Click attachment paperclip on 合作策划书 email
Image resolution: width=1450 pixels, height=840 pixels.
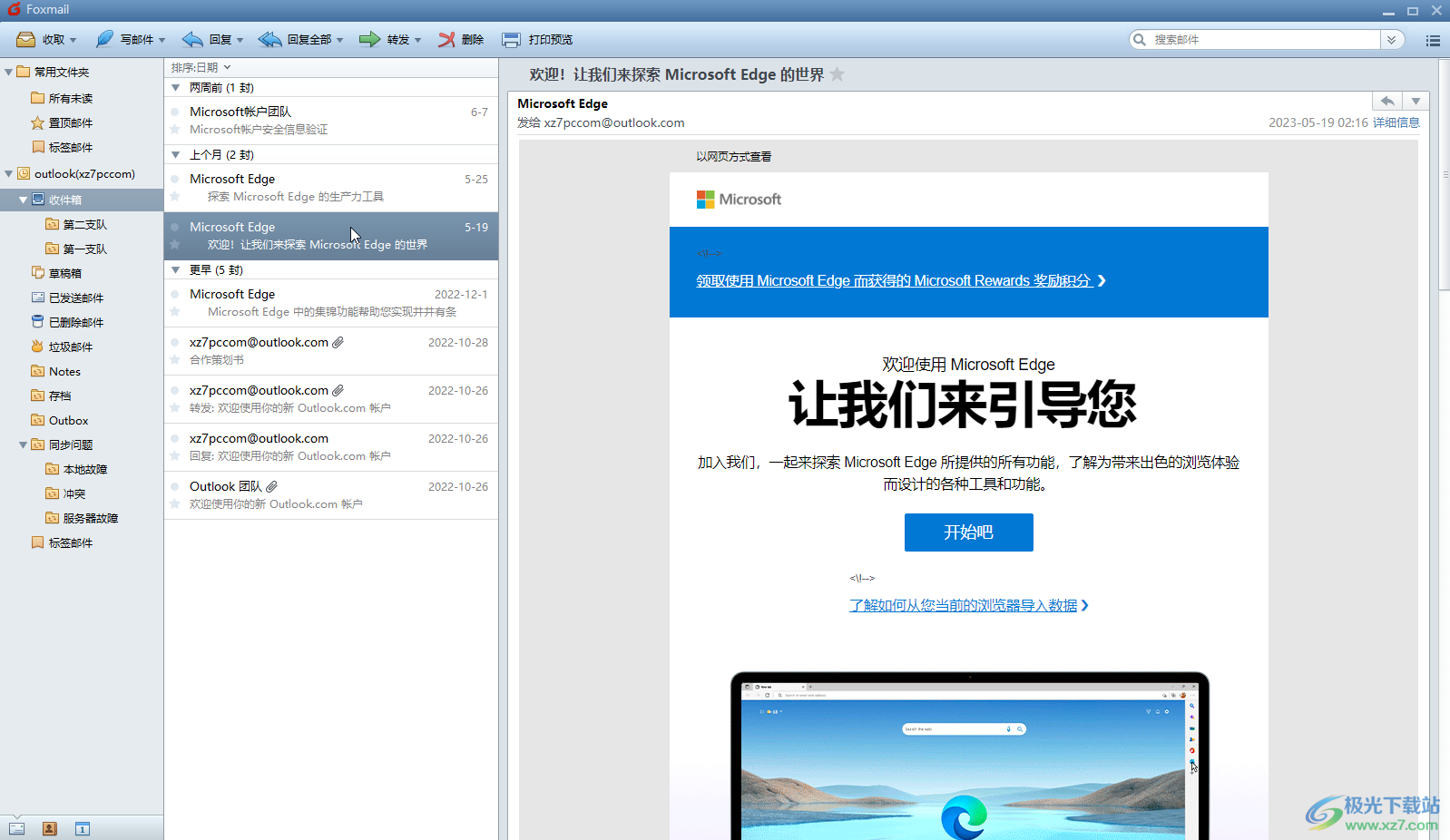pos(338,342)
